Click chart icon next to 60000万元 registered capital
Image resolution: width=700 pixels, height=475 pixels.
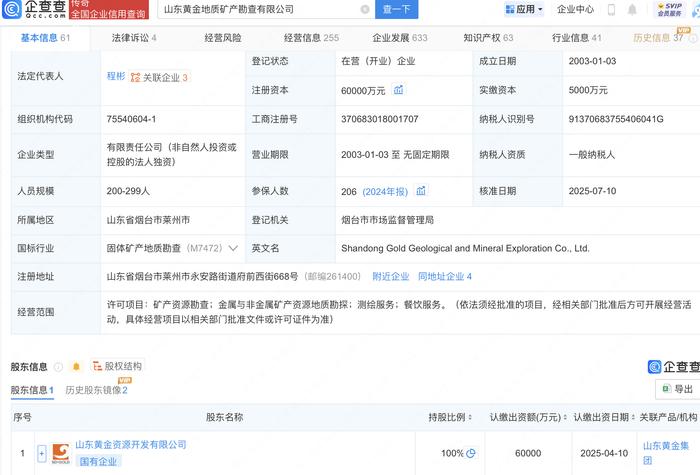click(398, 90)
